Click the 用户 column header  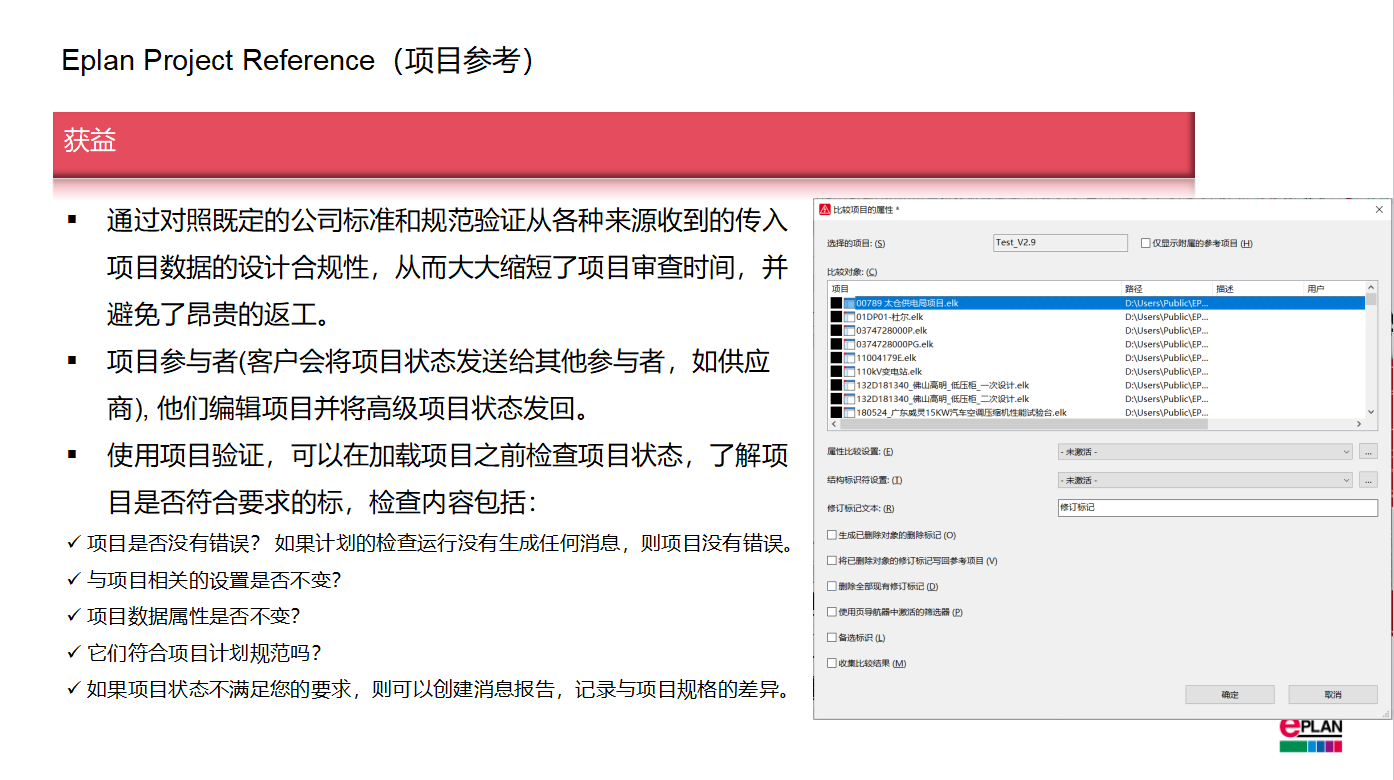pyautogui.click(x=1335, y=289)
